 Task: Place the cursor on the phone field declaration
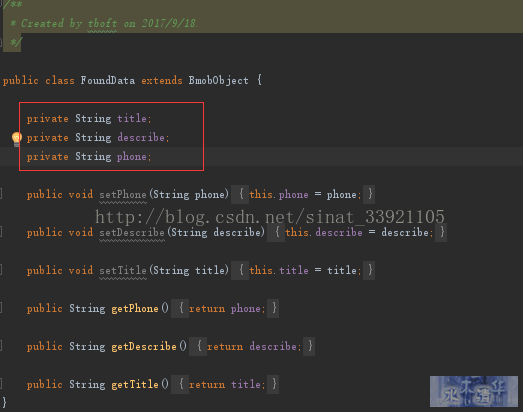[x=89, y=156]
